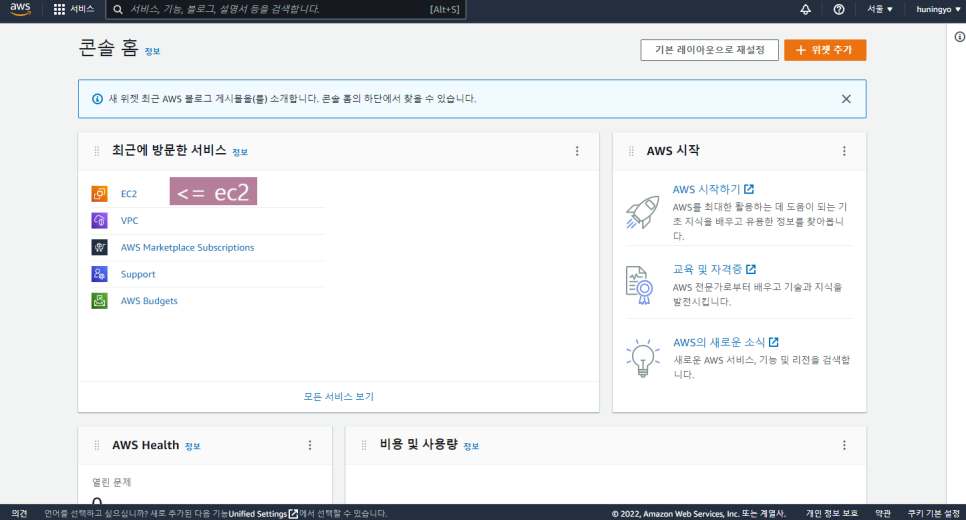
Task: Open options menu of AWS Health widget
Action: tap(310, 445)
